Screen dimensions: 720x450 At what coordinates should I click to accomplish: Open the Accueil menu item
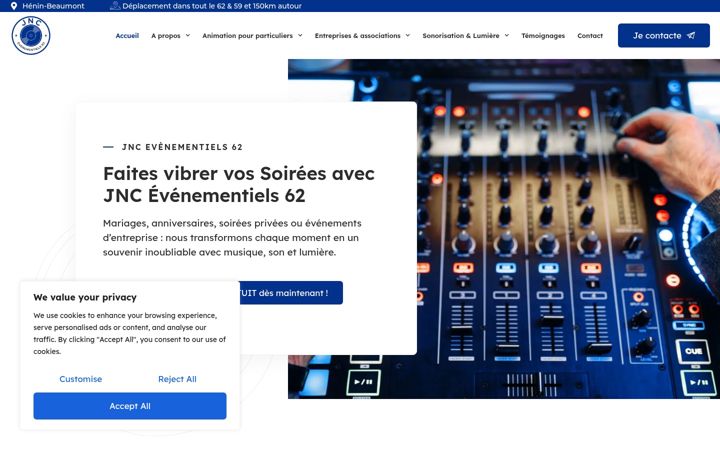(x=127, y=35)
